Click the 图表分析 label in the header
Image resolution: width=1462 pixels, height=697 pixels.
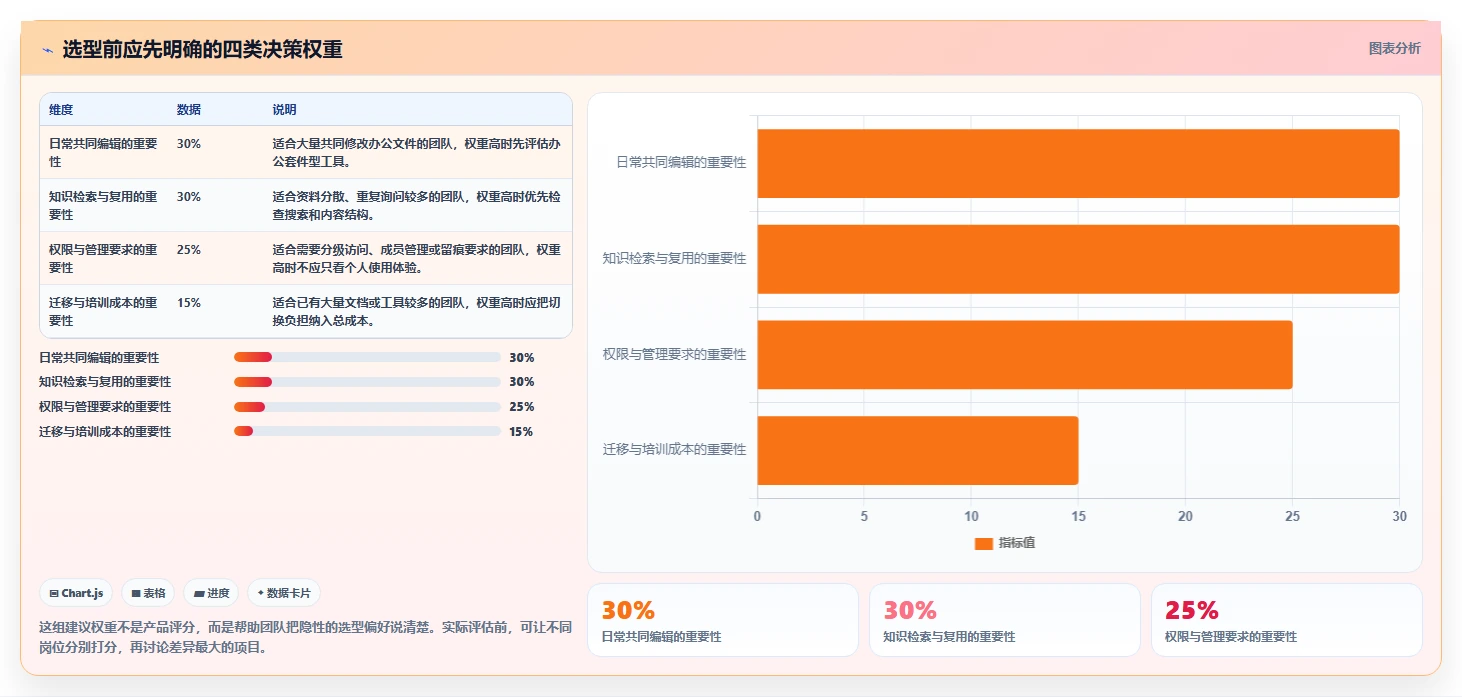[x=1394, y=49]
